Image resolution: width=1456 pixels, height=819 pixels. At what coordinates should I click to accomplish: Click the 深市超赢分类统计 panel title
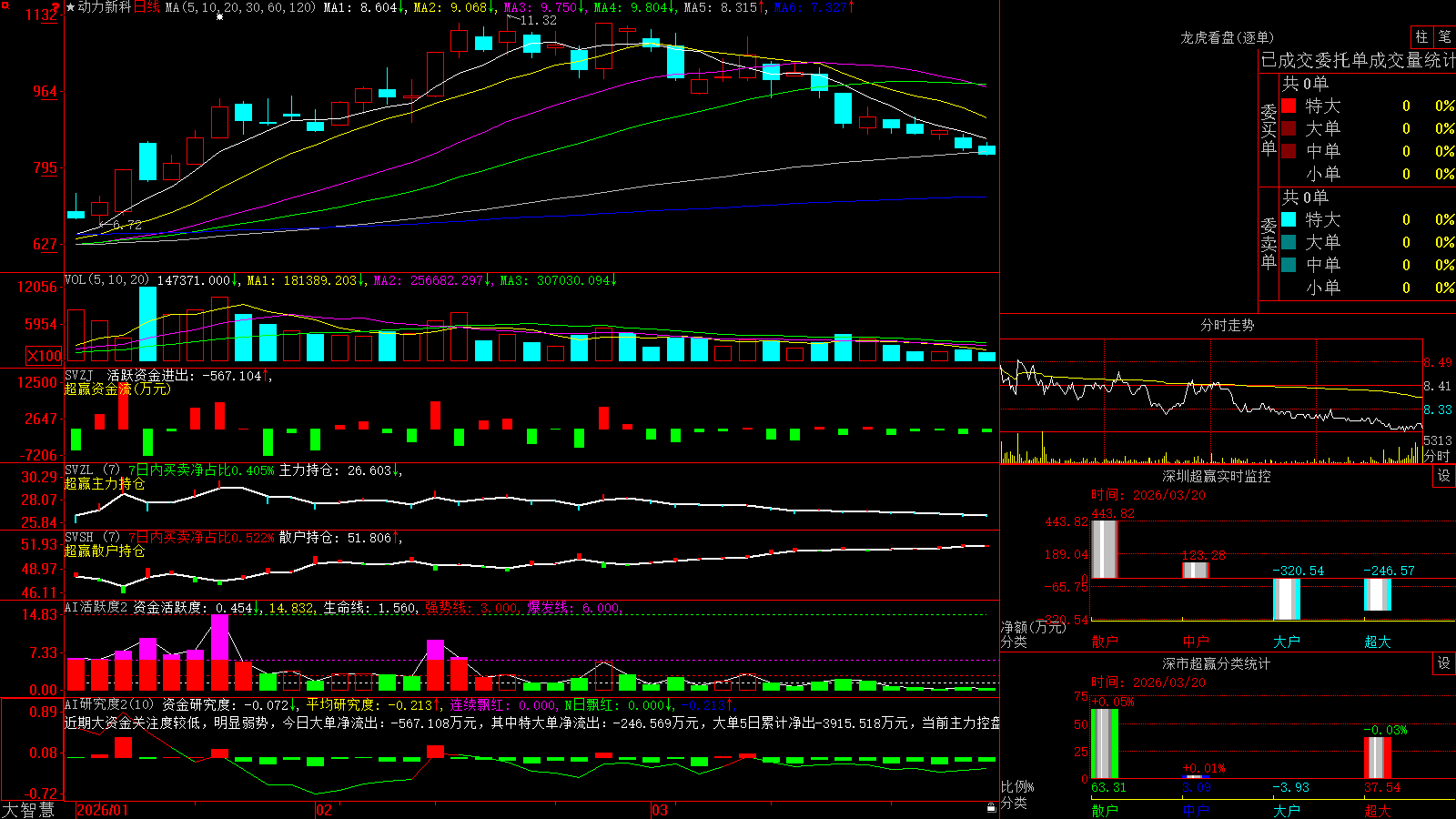(x=1216, y=663)
